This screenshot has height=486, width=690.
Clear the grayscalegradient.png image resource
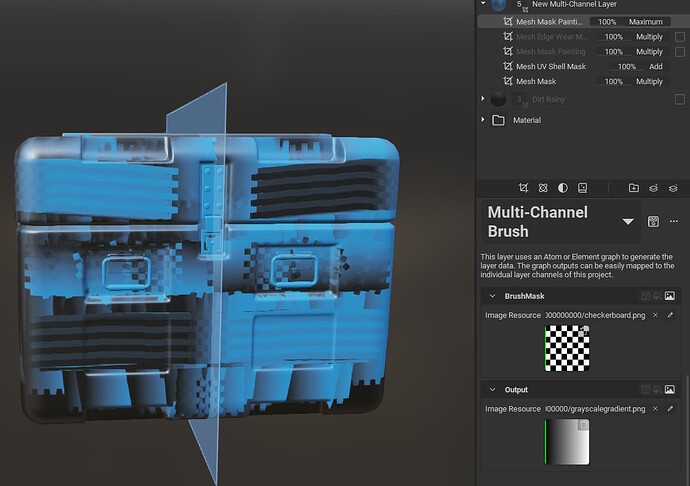(655, 408)
